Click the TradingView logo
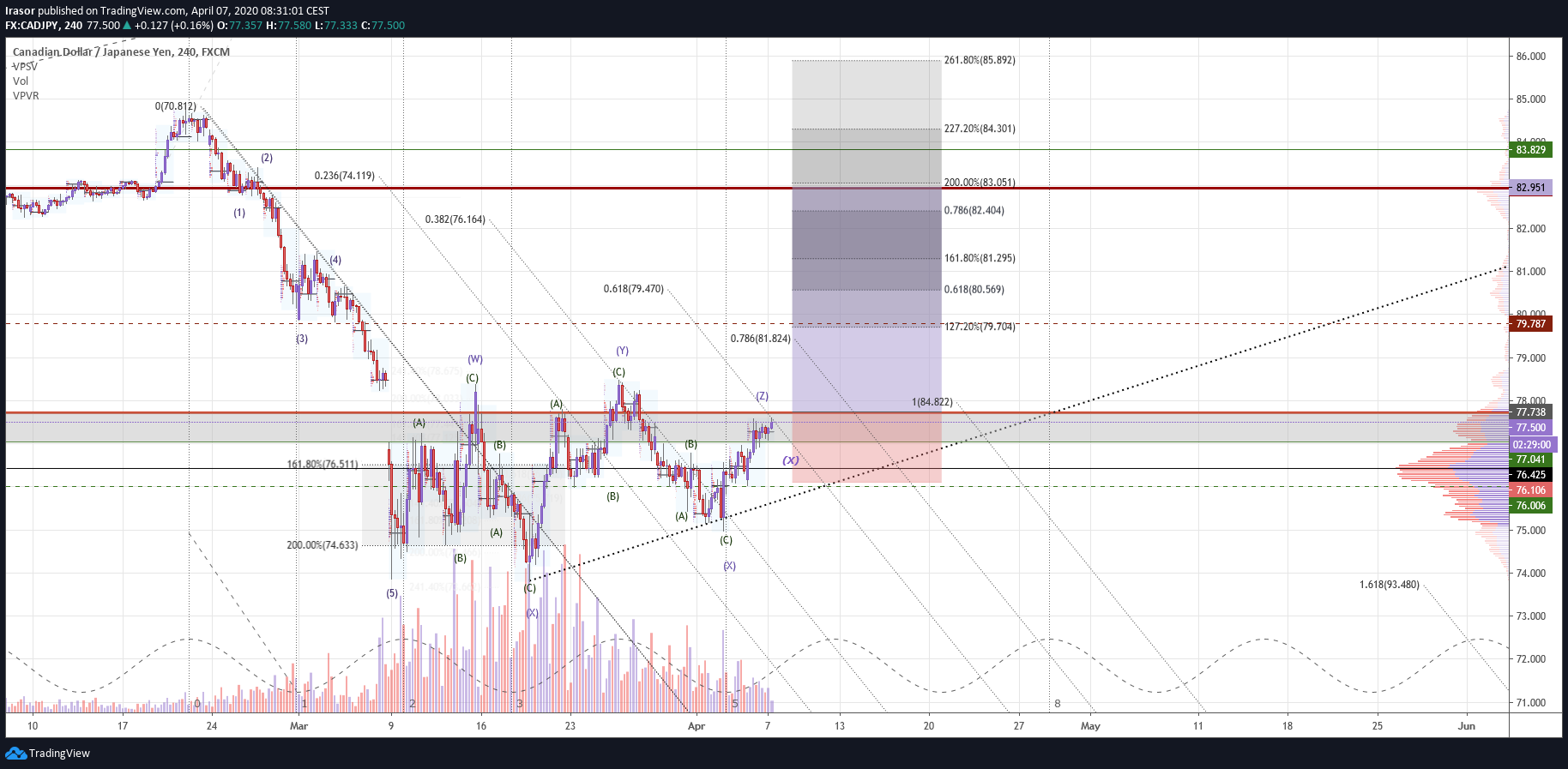Screen dimensions: 1568x769 click(x=48, y=754)
